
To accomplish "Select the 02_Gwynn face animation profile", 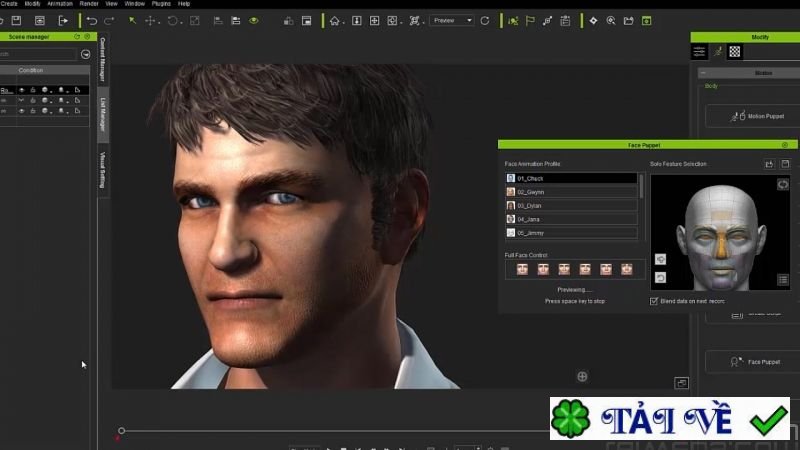I will 571,192.
